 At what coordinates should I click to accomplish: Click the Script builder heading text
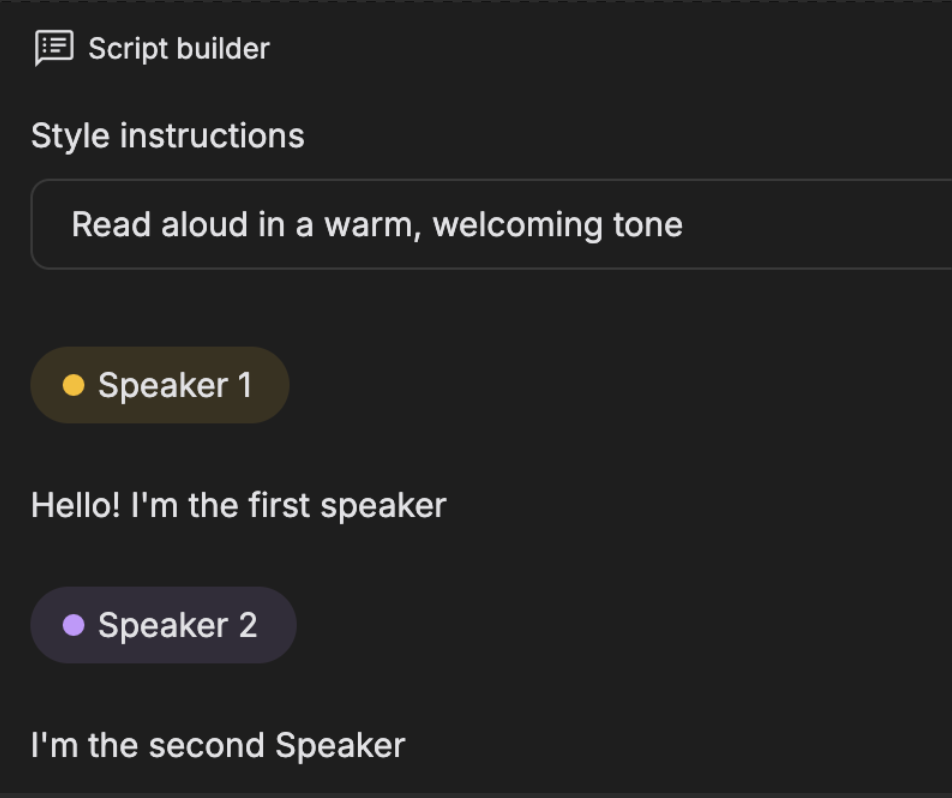click(179, 49)
